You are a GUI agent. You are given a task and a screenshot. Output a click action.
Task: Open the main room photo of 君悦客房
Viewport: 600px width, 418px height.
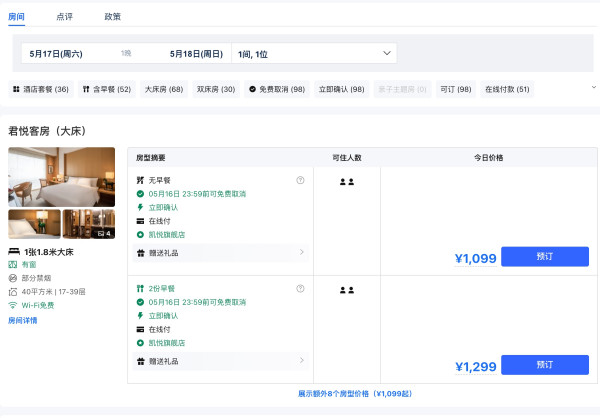click(x=62, y=177)
